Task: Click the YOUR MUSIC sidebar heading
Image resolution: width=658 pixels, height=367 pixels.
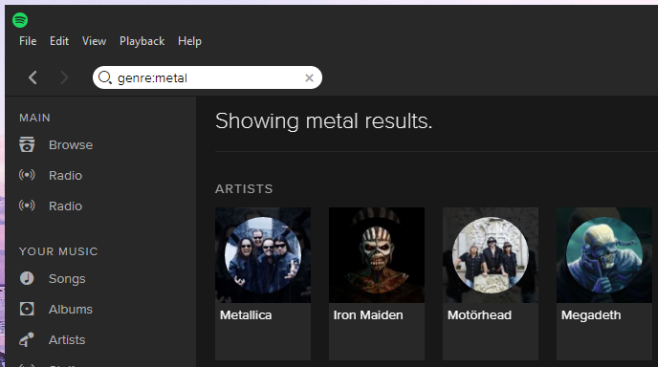Action: point(58,251)
